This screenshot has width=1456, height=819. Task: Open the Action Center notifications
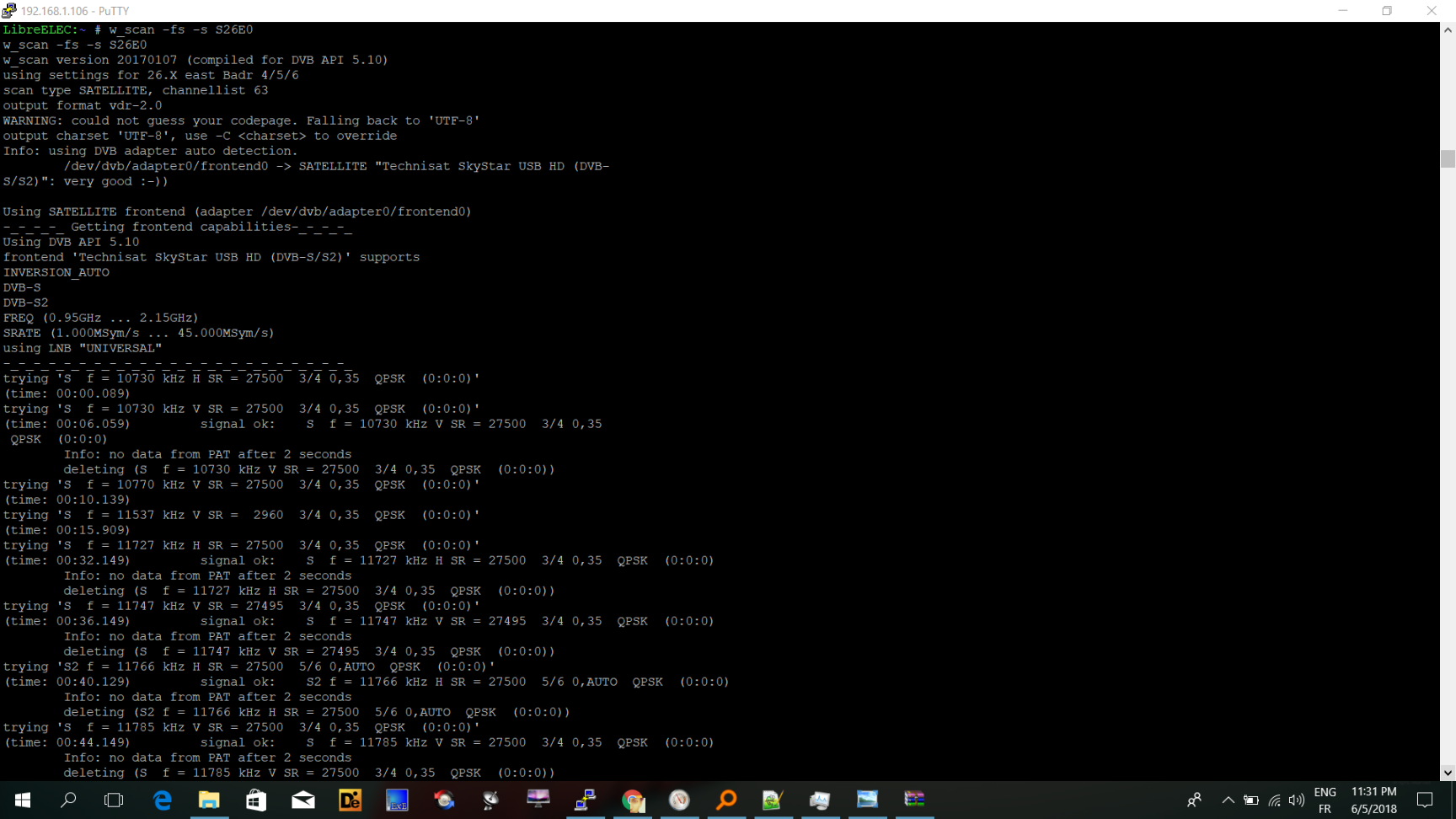[1425, 800]
